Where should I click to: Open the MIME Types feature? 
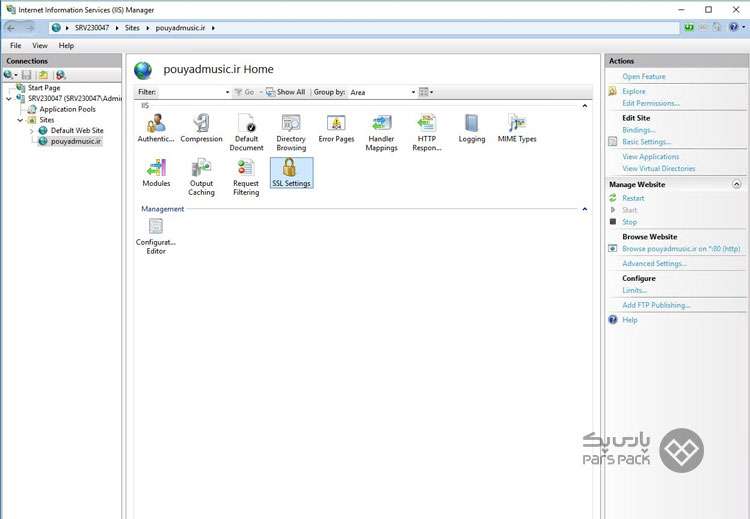(517, 128)
